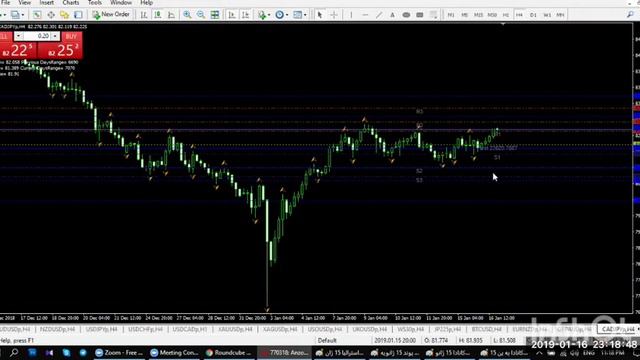Select the ellipse drawing tool
This screenshot has width=640, height=360.
pyautogui.click(x=406, y=15)
